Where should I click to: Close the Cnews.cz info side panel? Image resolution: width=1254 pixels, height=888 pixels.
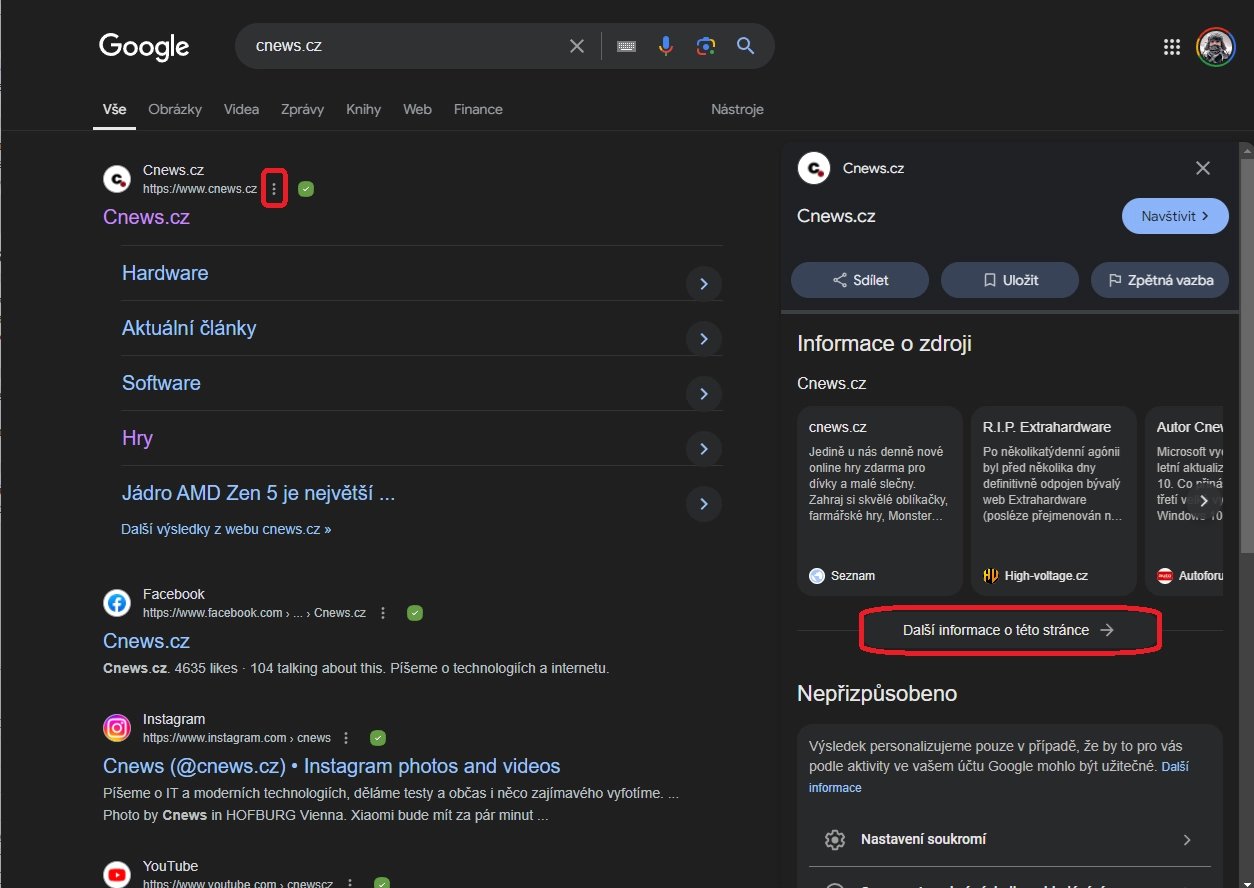[x=1203, y=168]
